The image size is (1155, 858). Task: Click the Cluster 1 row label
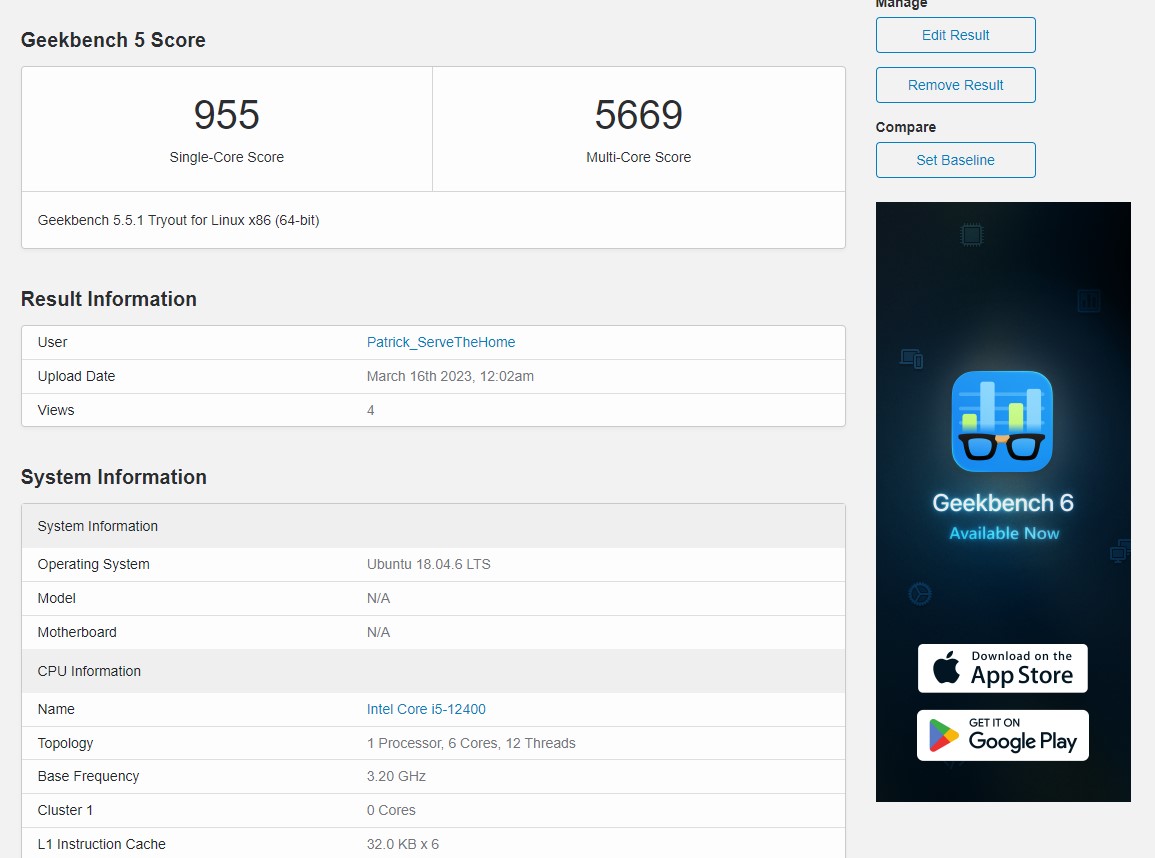point(66,811)
